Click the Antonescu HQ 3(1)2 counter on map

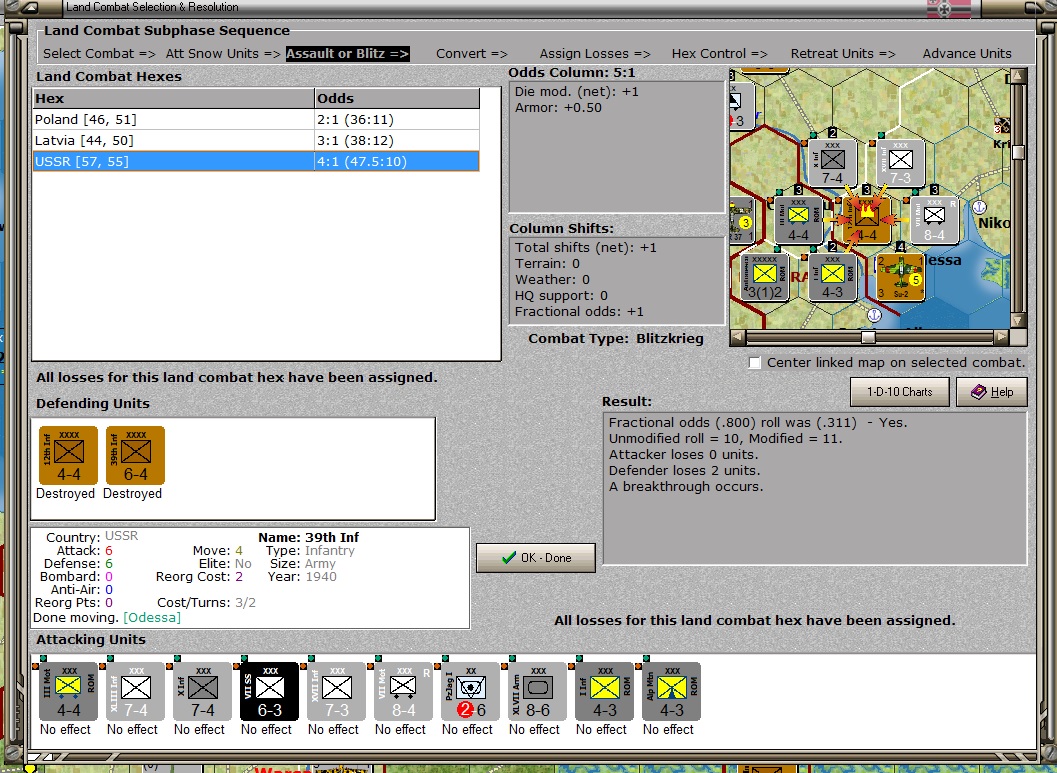[764, 277]
